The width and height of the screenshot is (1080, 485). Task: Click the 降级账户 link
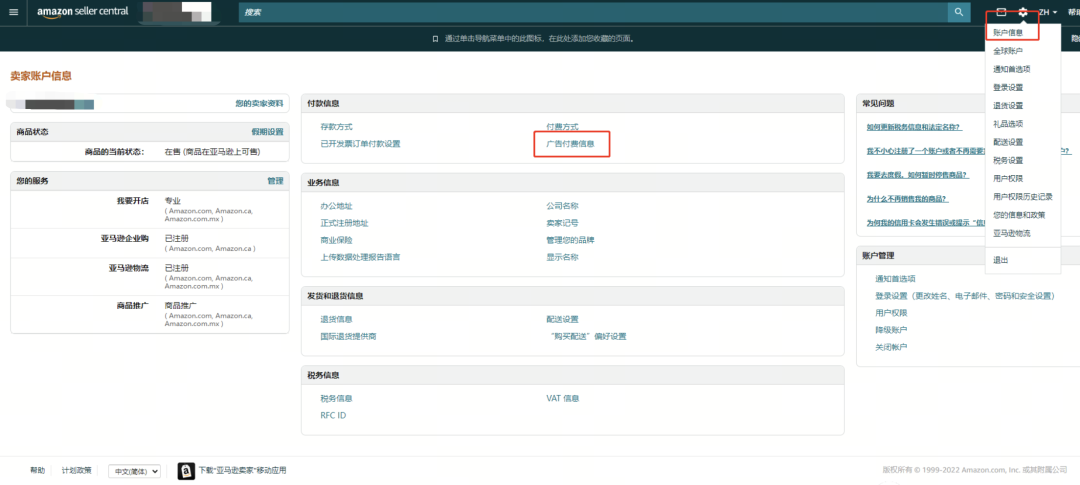[891, 330]
